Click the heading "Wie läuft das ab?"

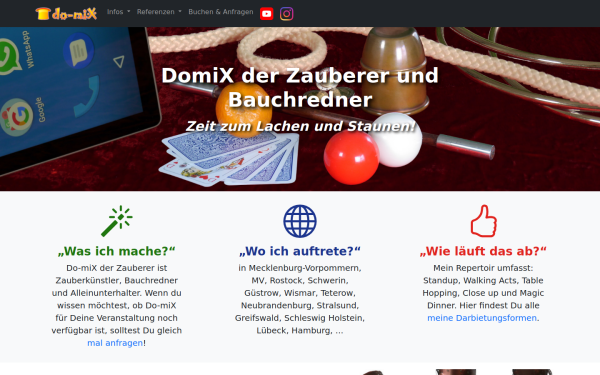pos(483,251)
